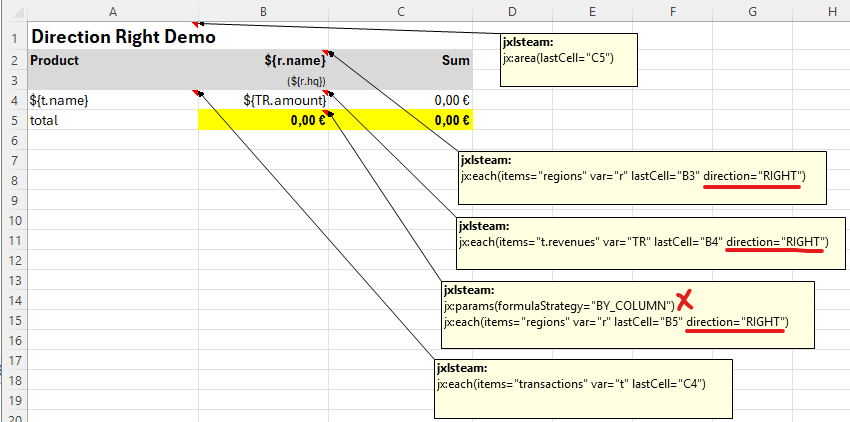Click red comment indicator on cell B2
The height and width of the screenshot is (422, 850).
tap(326, 53)
